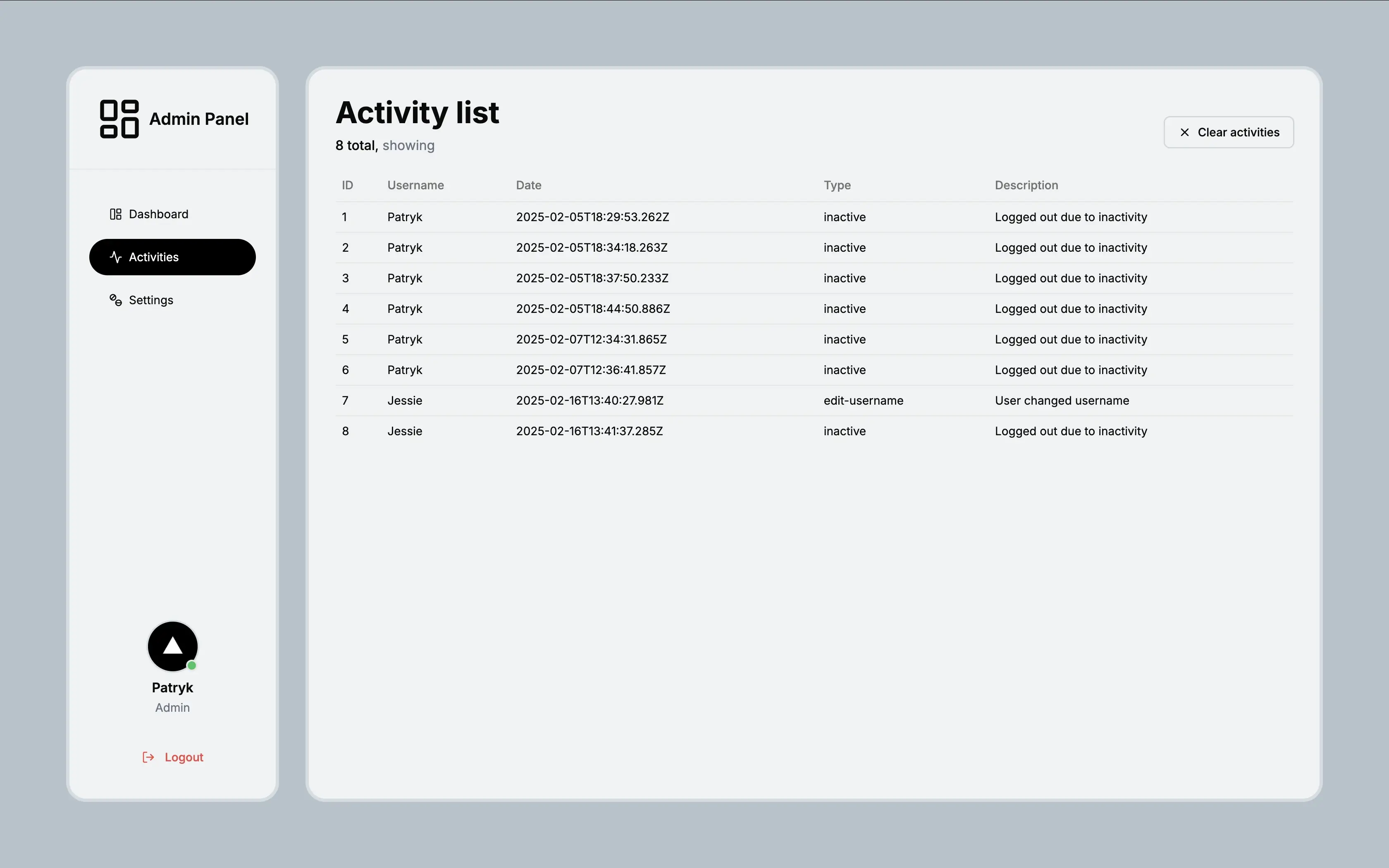Viewport: 1389px width, 868px height.
Task: Click date 2025-02-16T13:41:37.285Z
Action: (589, 431)
